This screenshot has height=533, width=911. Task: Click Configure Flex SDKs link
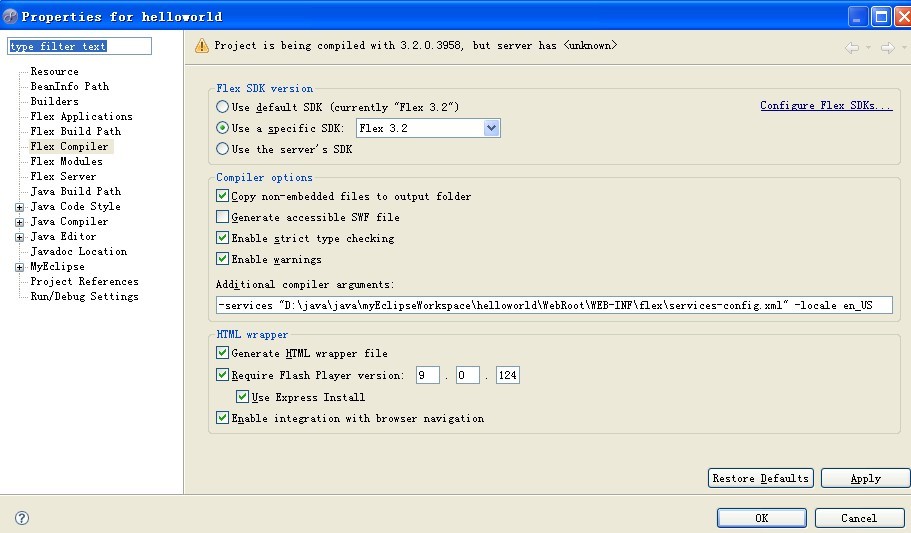826,105
